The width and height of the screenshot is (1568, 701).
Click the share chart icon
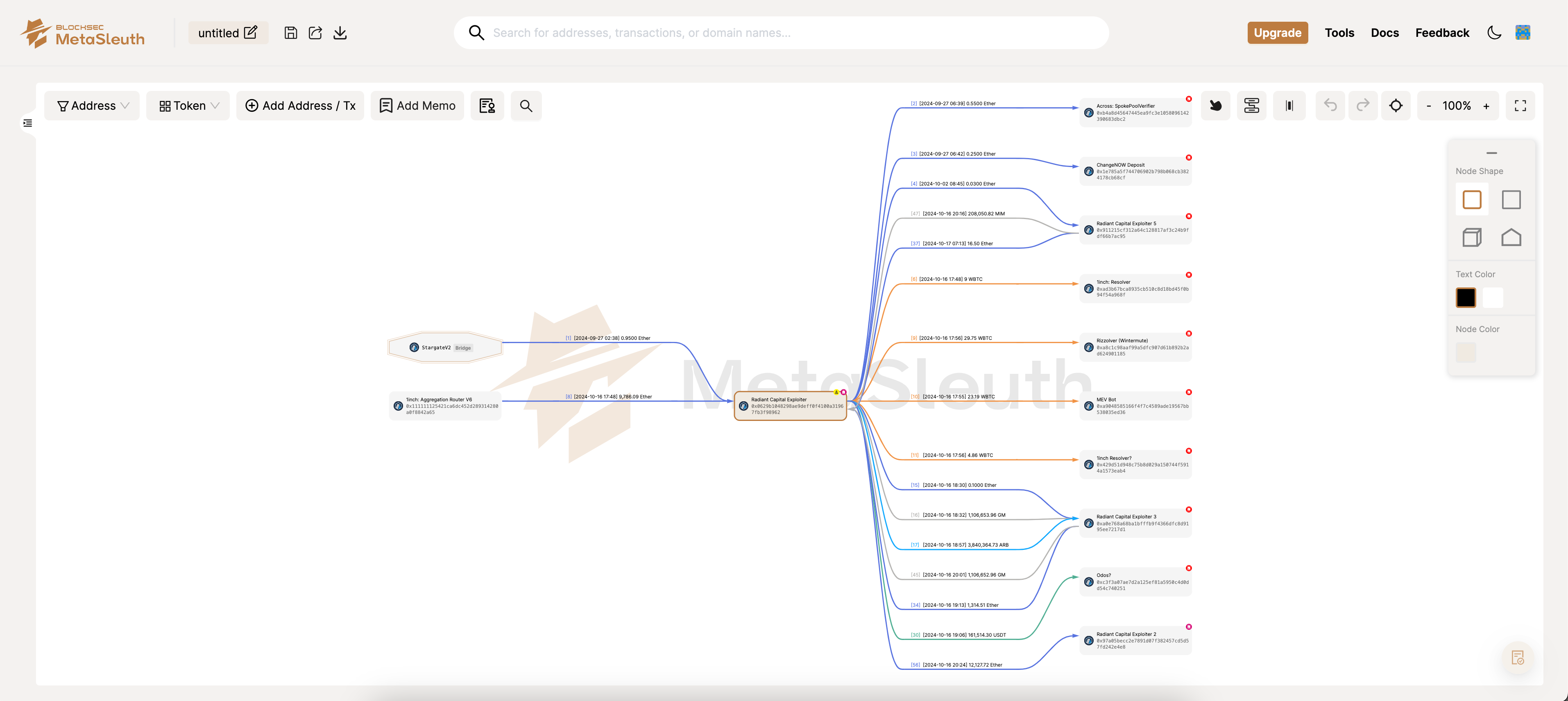[315, 33]
